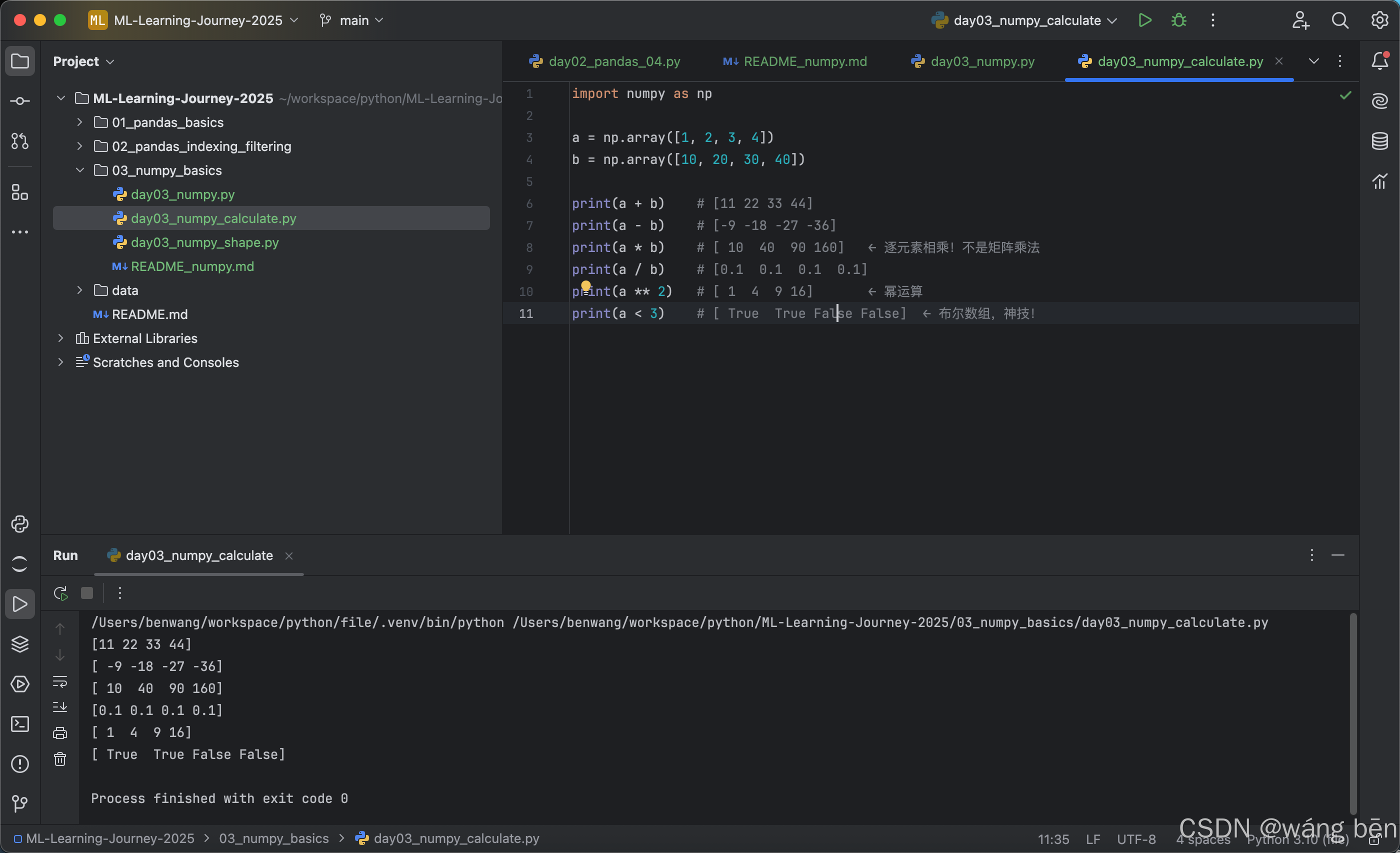Collapse the 03_numpy_basics folder
Screen dimensions: 1400x853
(79, 170)
